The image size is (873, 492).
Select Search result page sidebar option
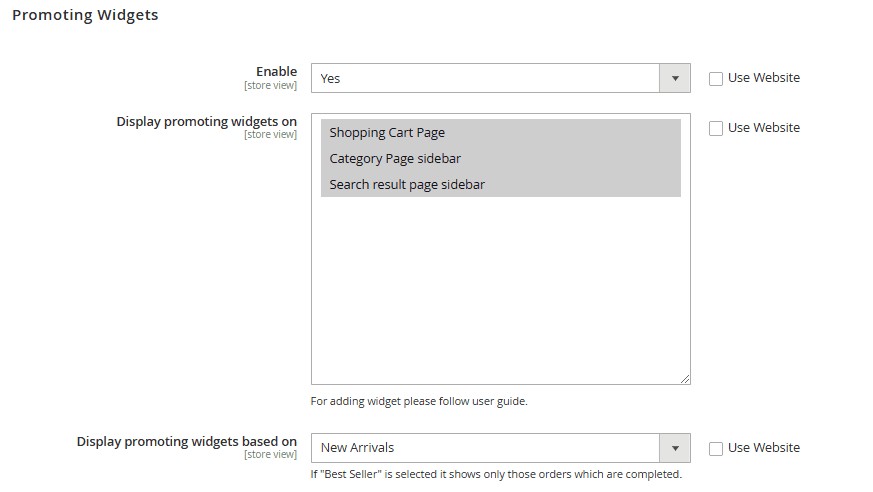[501, 184]
